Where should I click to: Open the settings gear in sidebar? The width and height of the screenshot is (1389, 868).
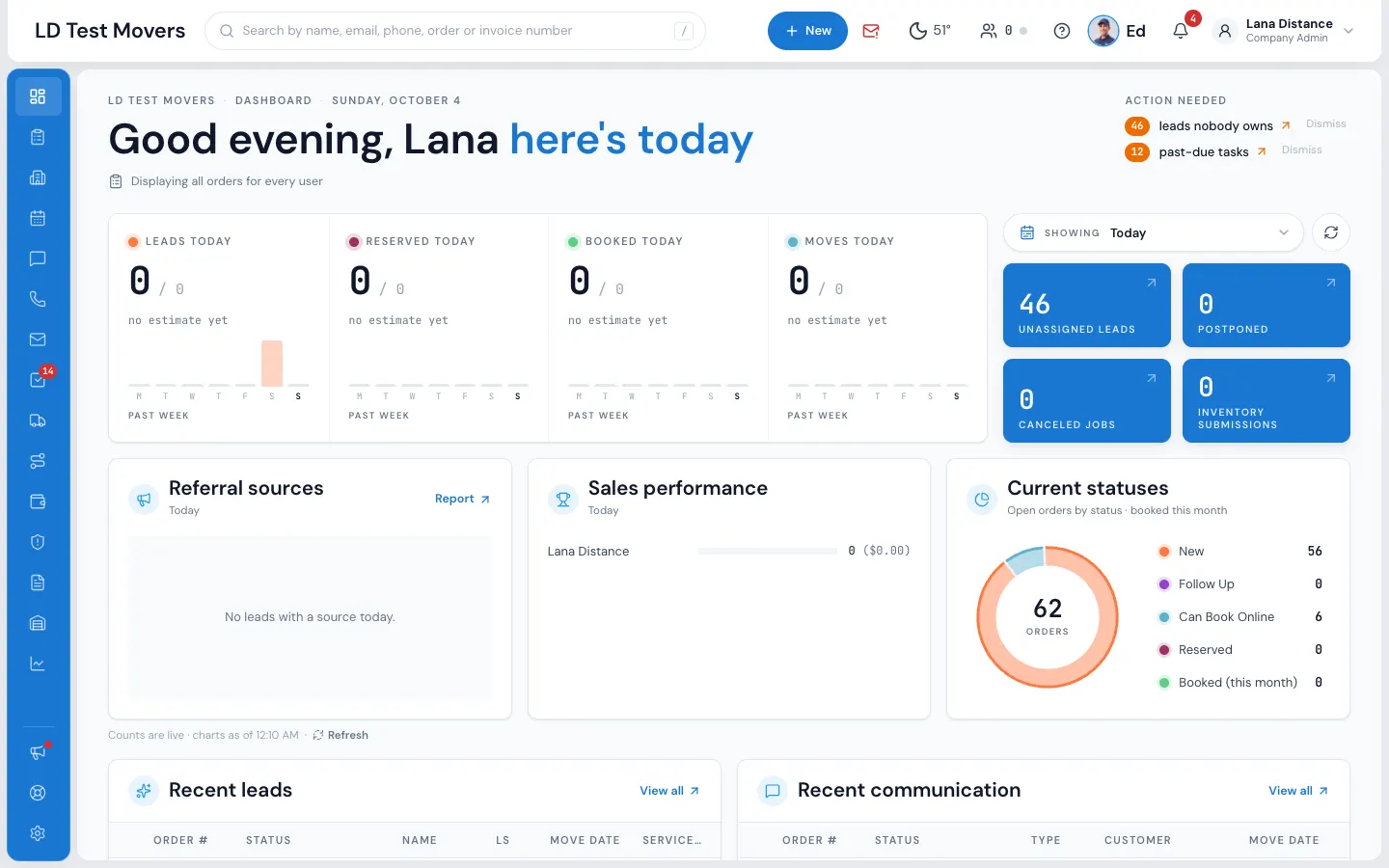pyautogui.click(x=38, y=833)
